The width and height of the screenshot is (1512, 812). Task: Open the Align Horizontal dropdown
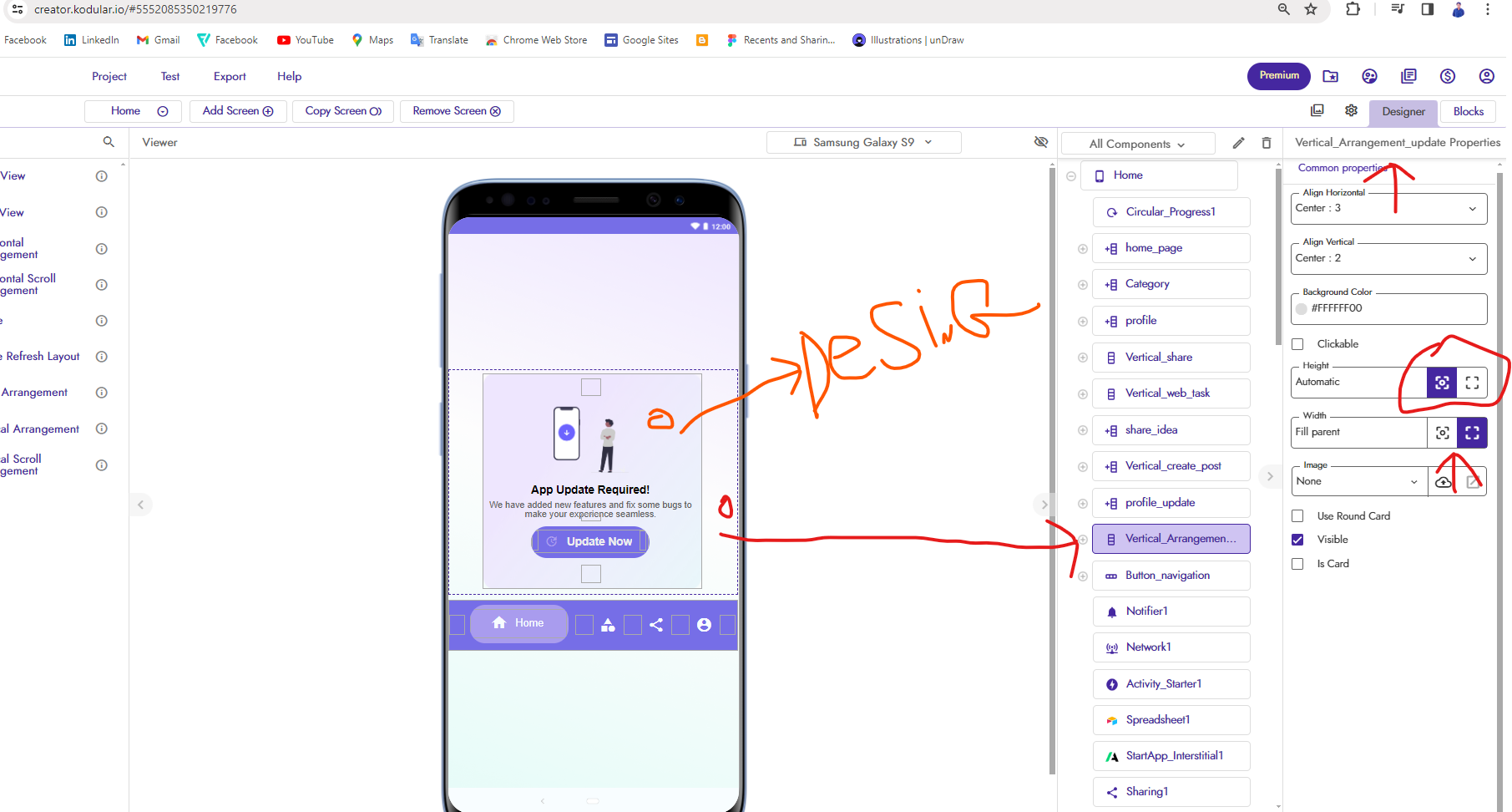tap(1388, 209)
